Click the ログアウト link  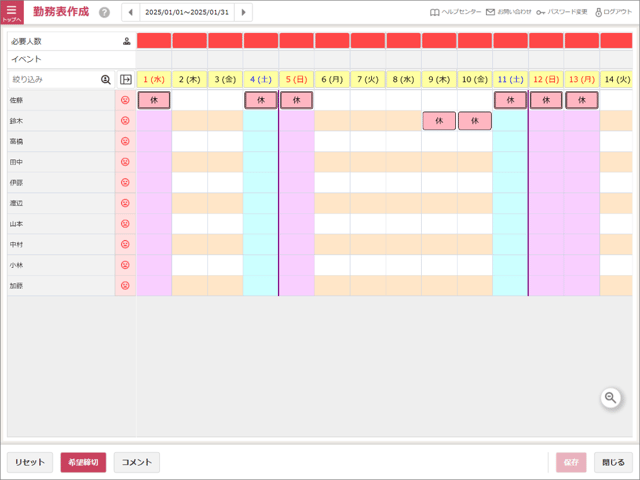click(x=613, y=12)
